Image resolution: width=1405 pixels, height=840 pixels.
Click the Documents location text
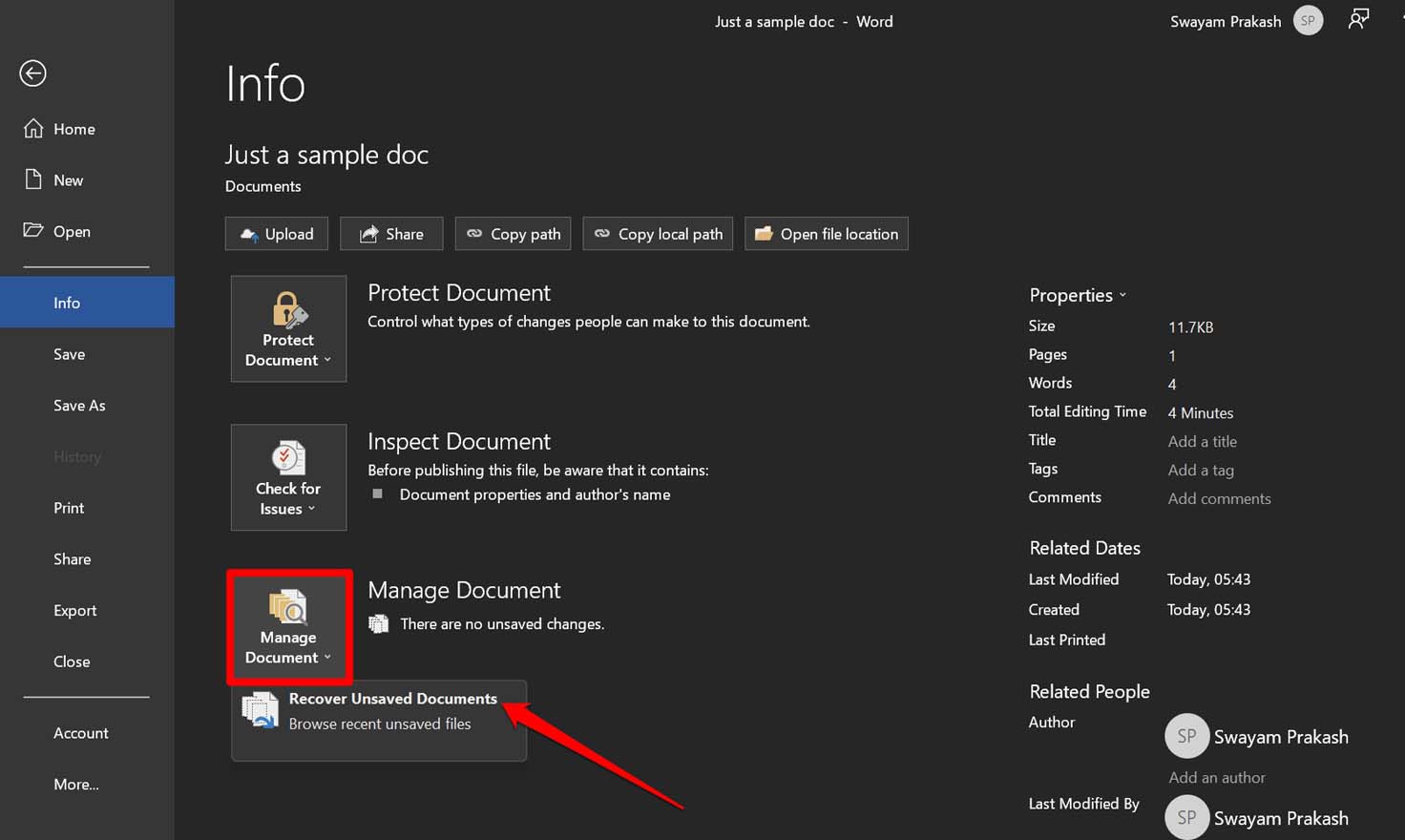[x=262, y=186]
